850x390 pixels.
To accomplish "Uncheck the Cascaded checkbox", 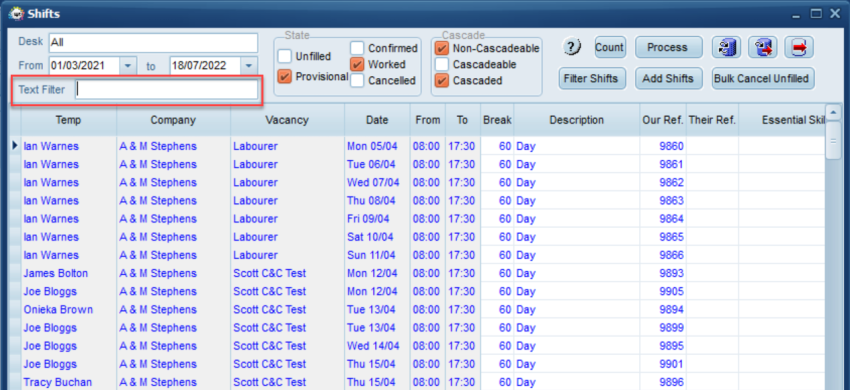I will click(x=442, y=81).
